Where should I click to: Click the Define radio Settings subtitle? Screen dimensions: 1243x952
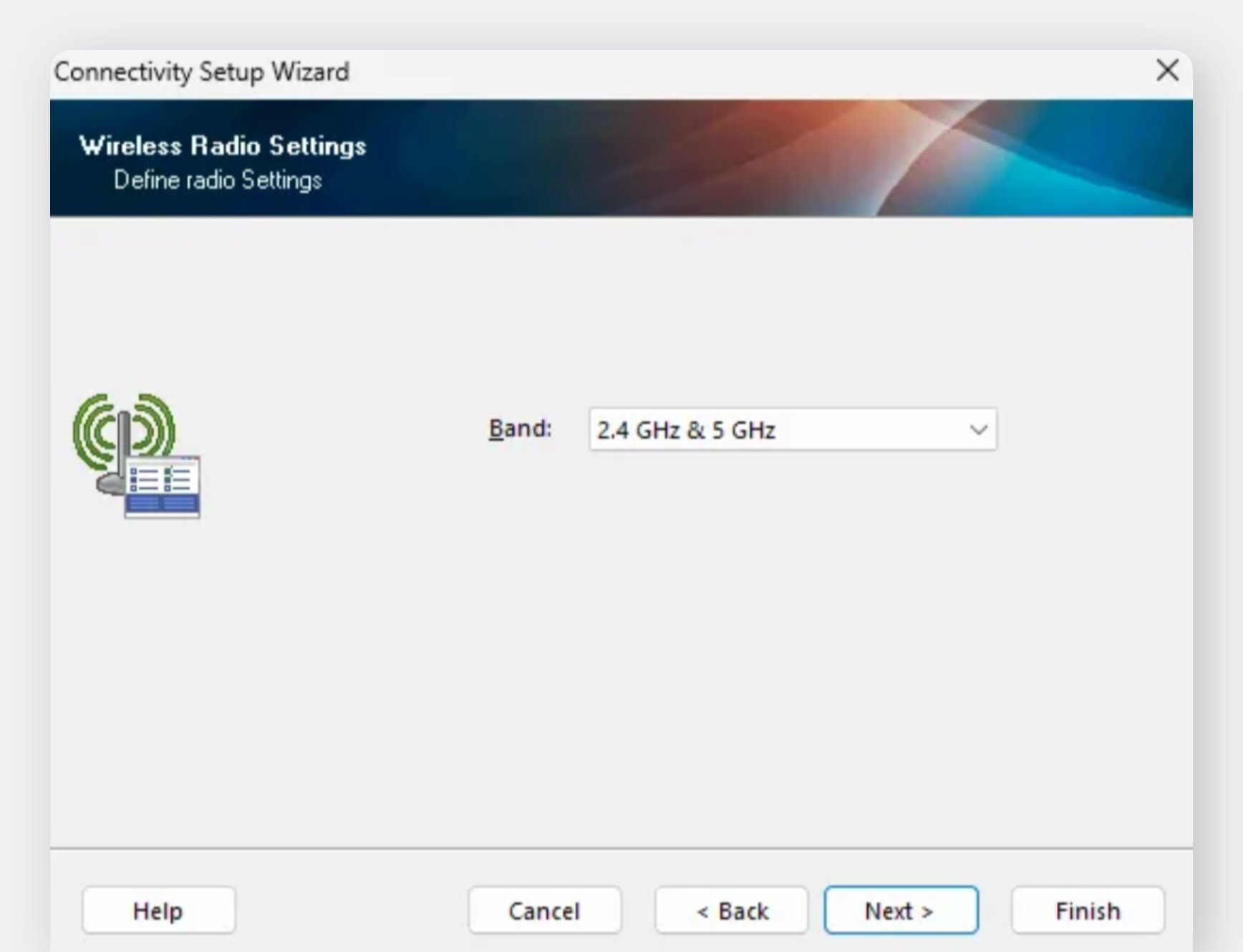pyautogui.click(x=218, y=180)
